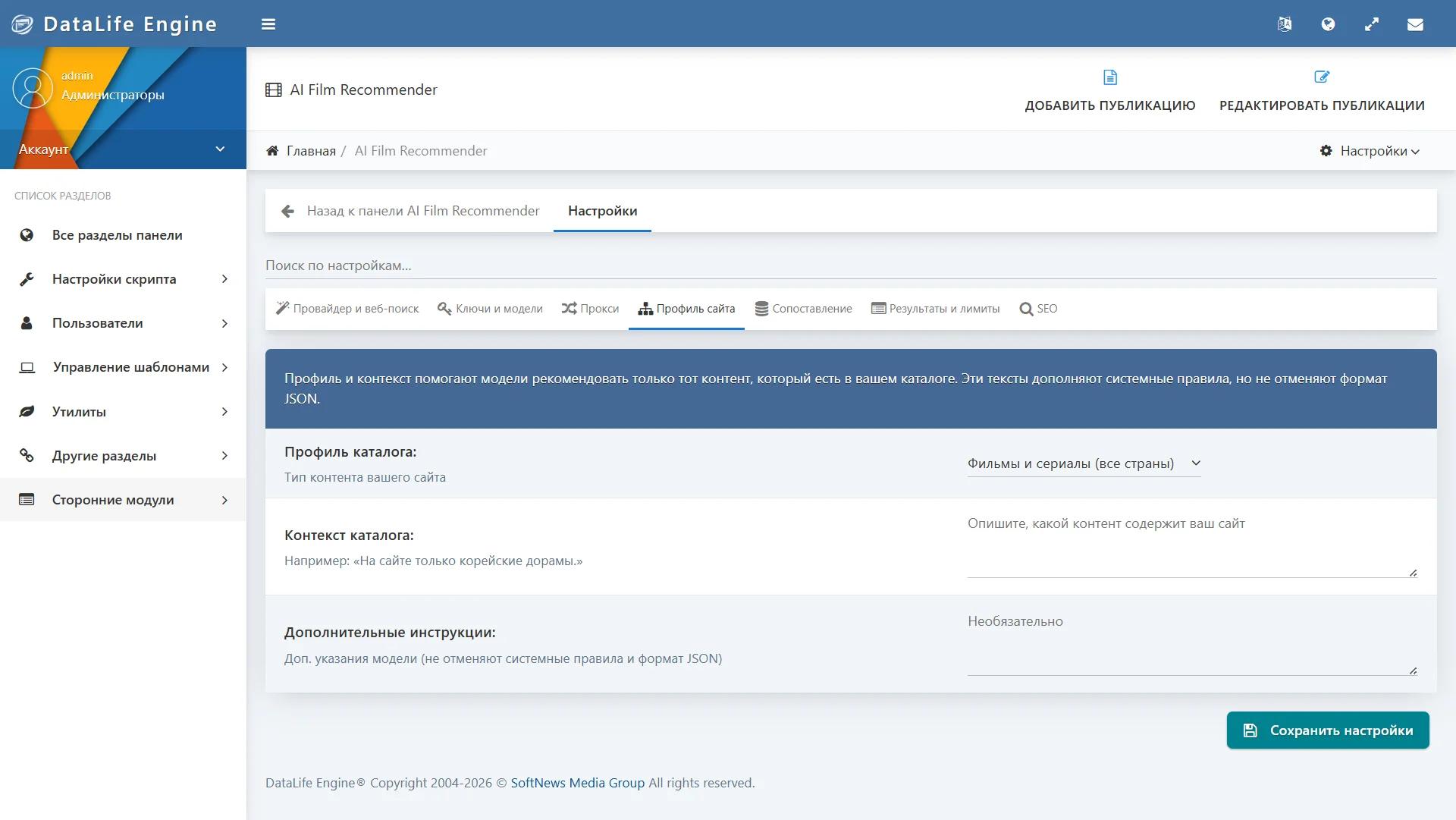The width and height of the screenshot is (1456, 820).
Task: Click the AI Film Recommender breadcrumb text
Action: click(x=421, y=151)
